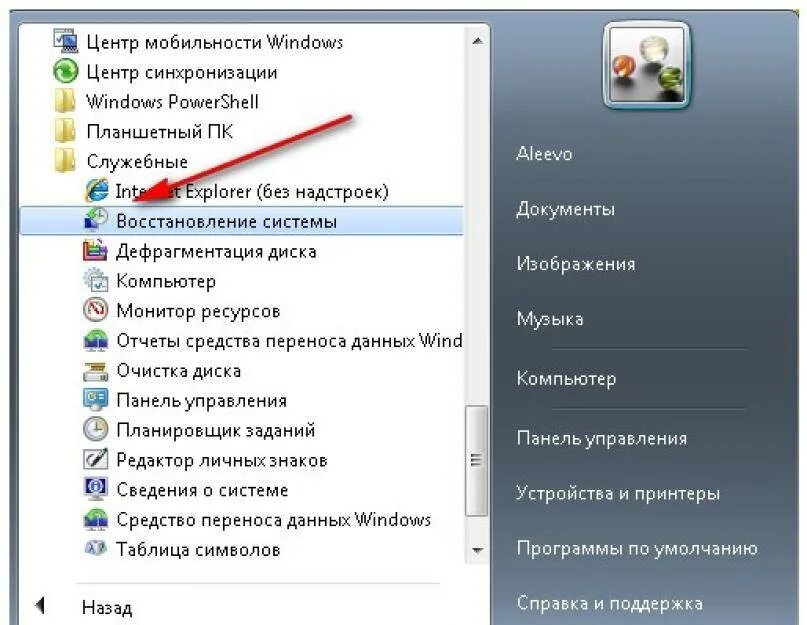Open the Очистка диска drive icon
This screenshot has height=625, width=807.
96,370
